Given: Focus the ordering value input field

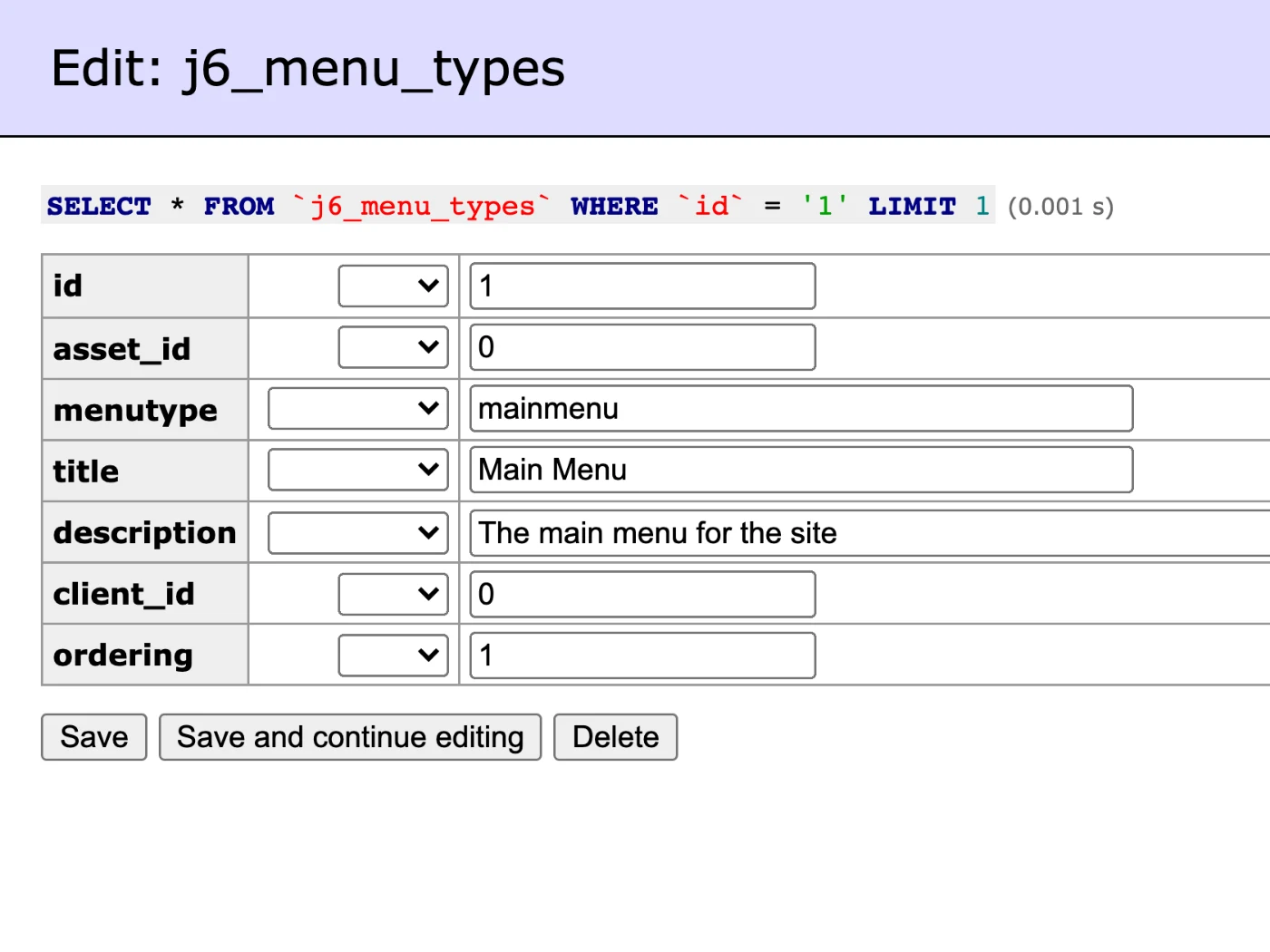Looking at the screenshot, I should (x=642, y=655).
